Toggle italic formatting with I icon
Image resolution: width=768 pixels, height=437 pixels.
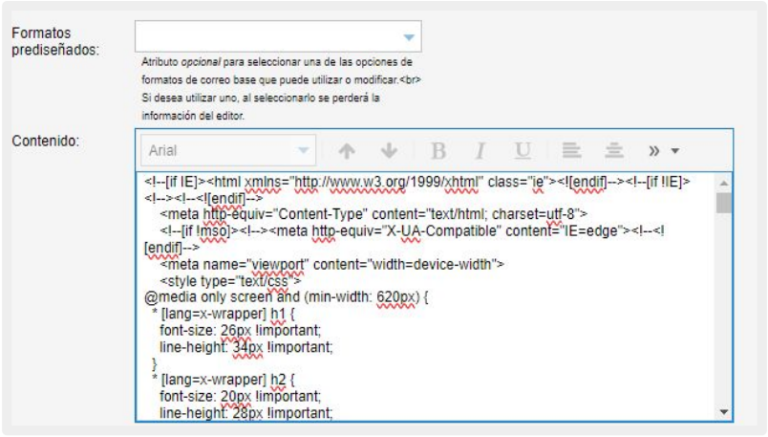[480, 150]
